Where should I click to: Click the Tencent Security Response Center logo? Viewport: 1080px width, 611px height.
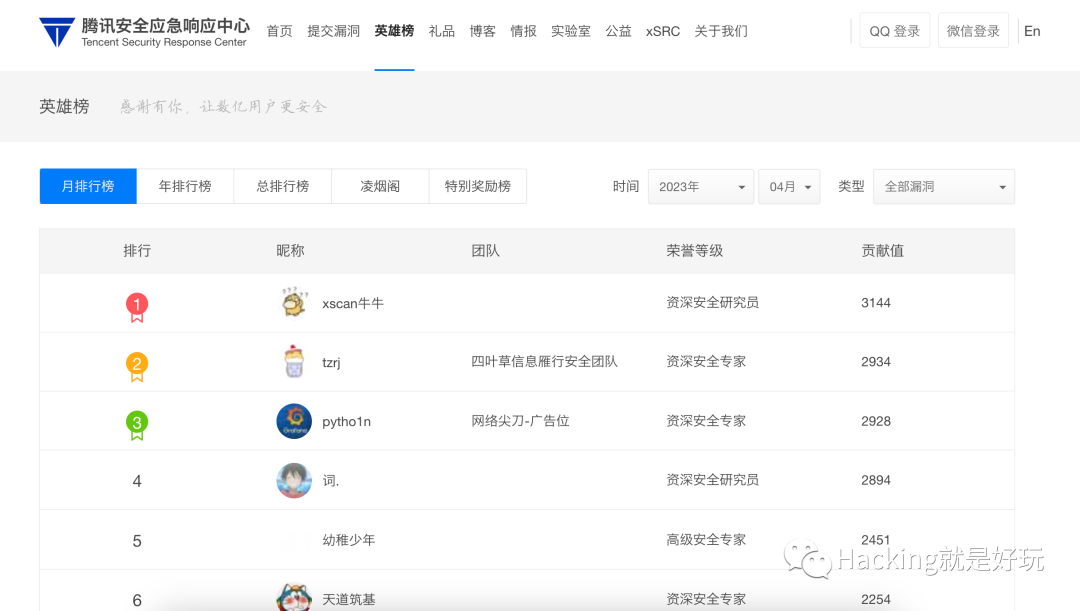[x=144, y=32]
